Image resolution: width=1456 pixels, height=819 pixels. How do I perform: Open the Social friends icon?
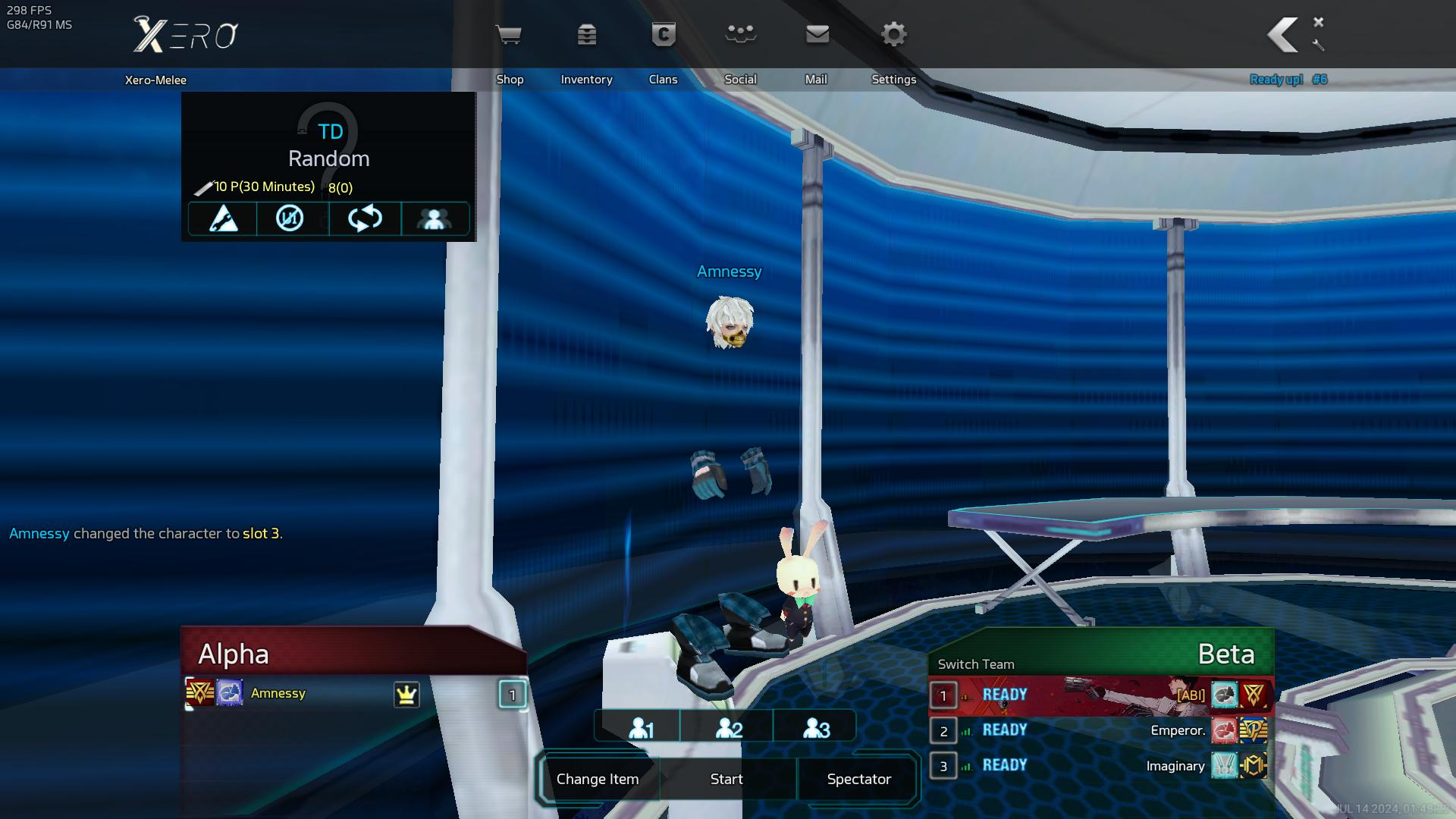point(740,35)
